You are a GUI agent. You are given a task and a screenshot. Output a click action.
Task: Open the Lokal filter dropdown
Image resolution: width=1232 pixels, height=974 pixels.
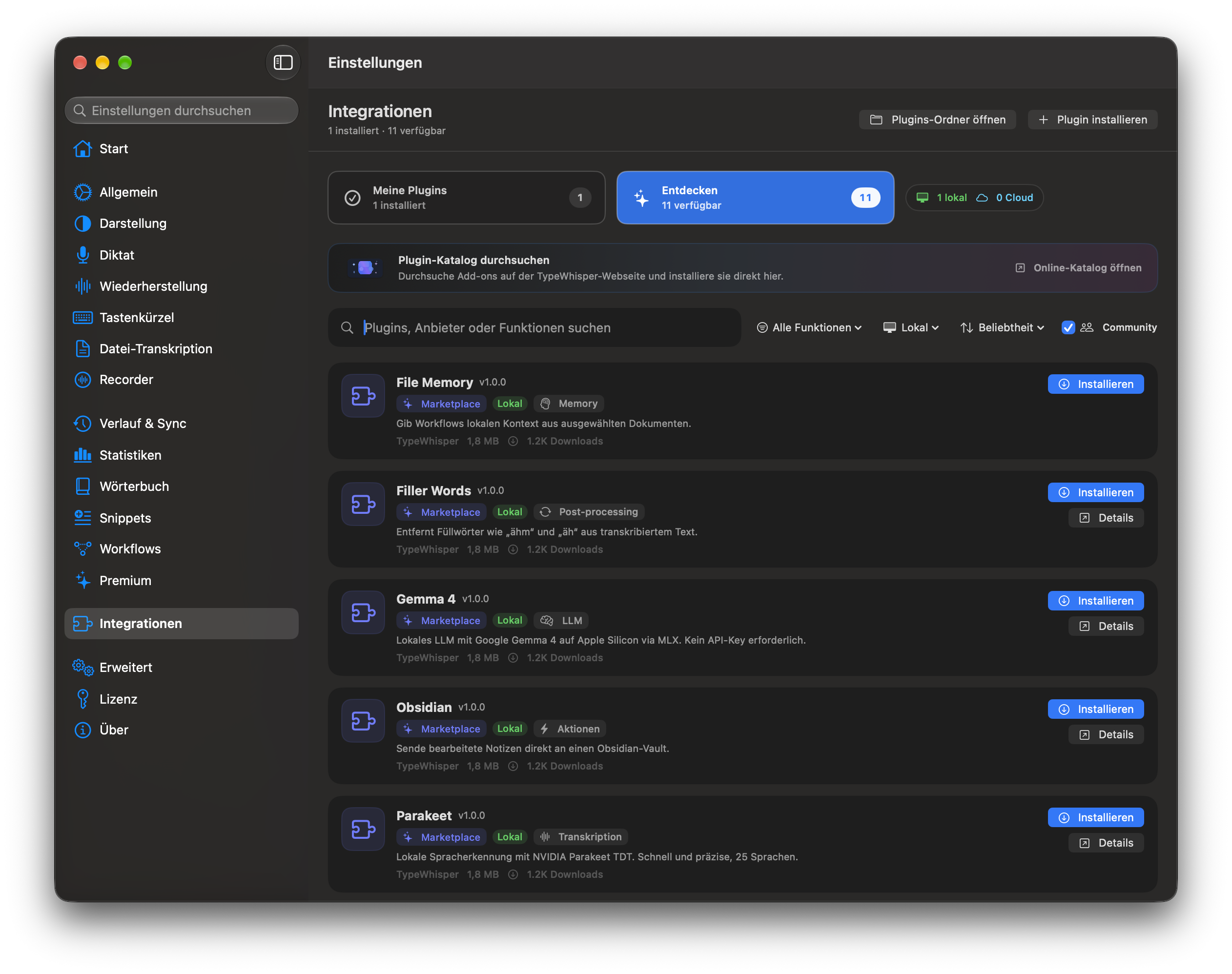coord(910,327)
